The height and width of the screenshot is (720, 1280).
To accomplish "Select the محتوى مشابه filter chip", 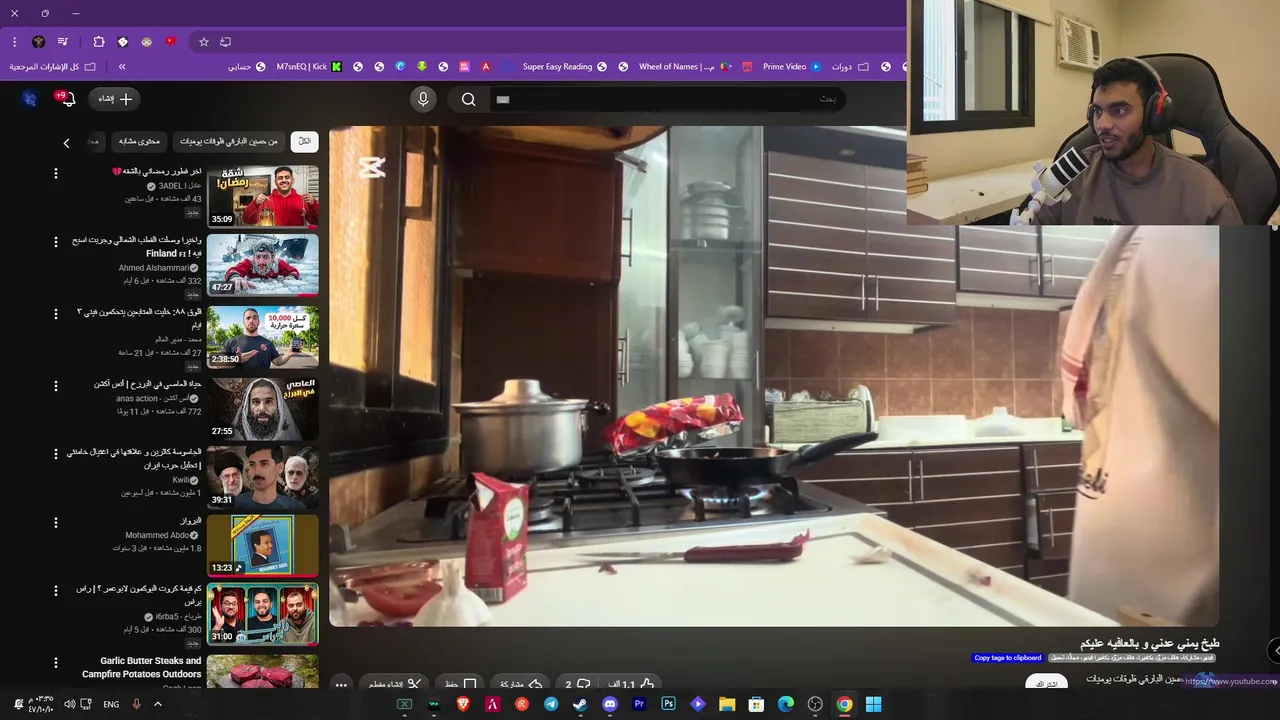I will [x=139, y=142].
